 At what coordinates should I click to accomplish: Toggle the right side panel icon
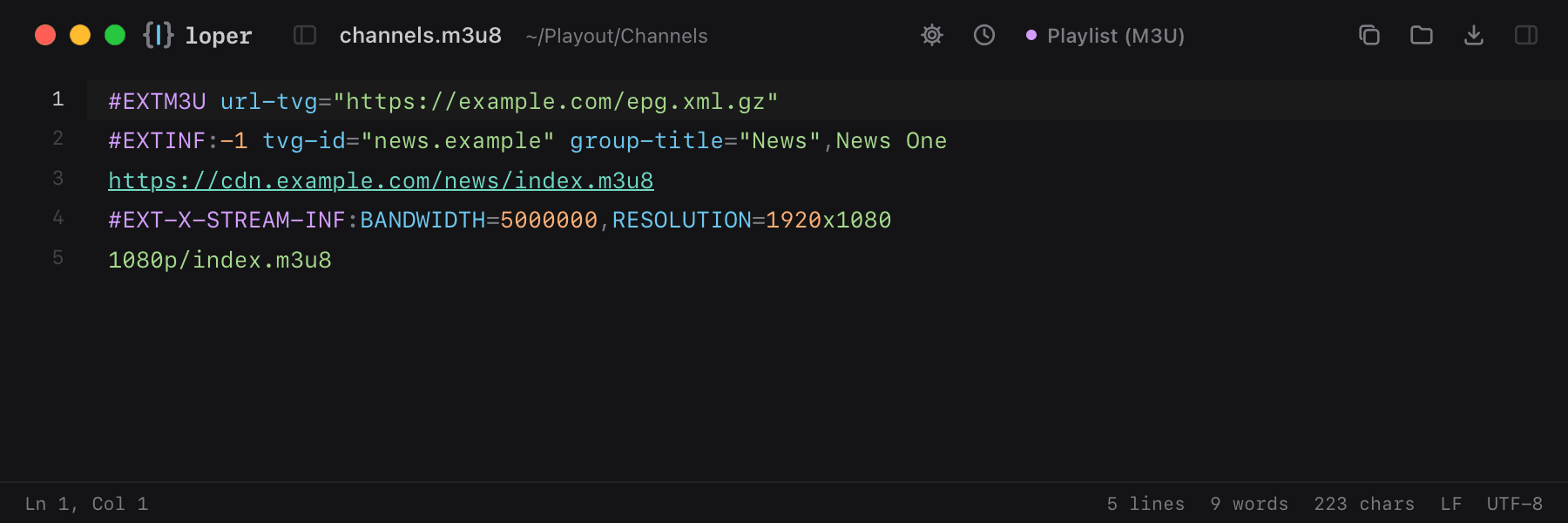pos(1526,35)
